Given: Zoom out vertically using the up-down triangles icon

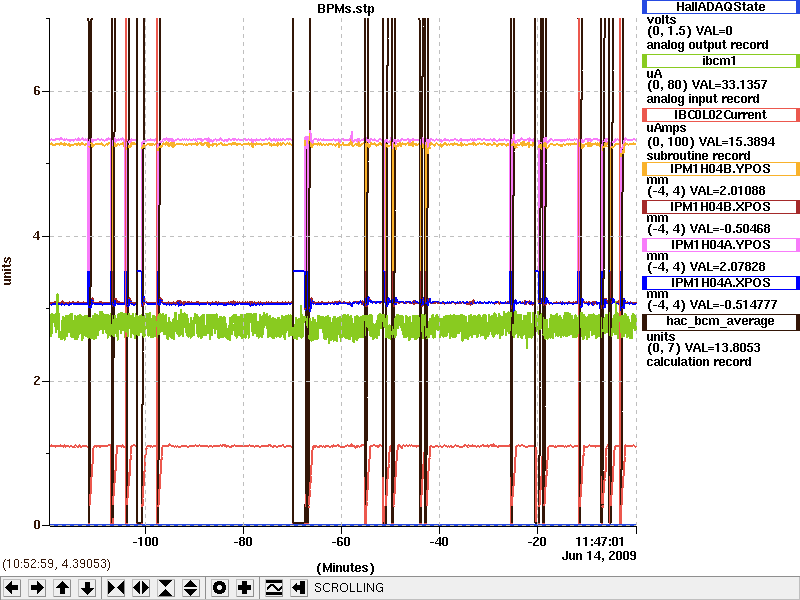Looking at the screenshot, I should tap(191, 588).
